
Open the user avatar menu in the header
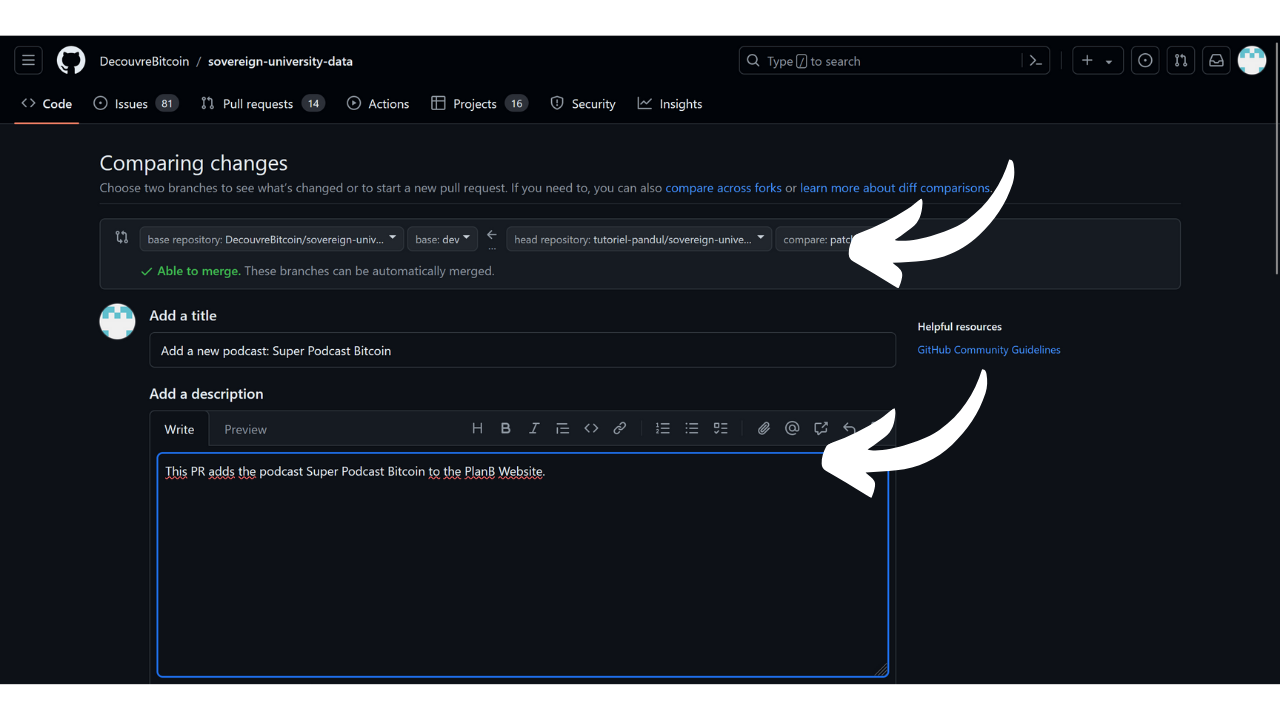1252,61
